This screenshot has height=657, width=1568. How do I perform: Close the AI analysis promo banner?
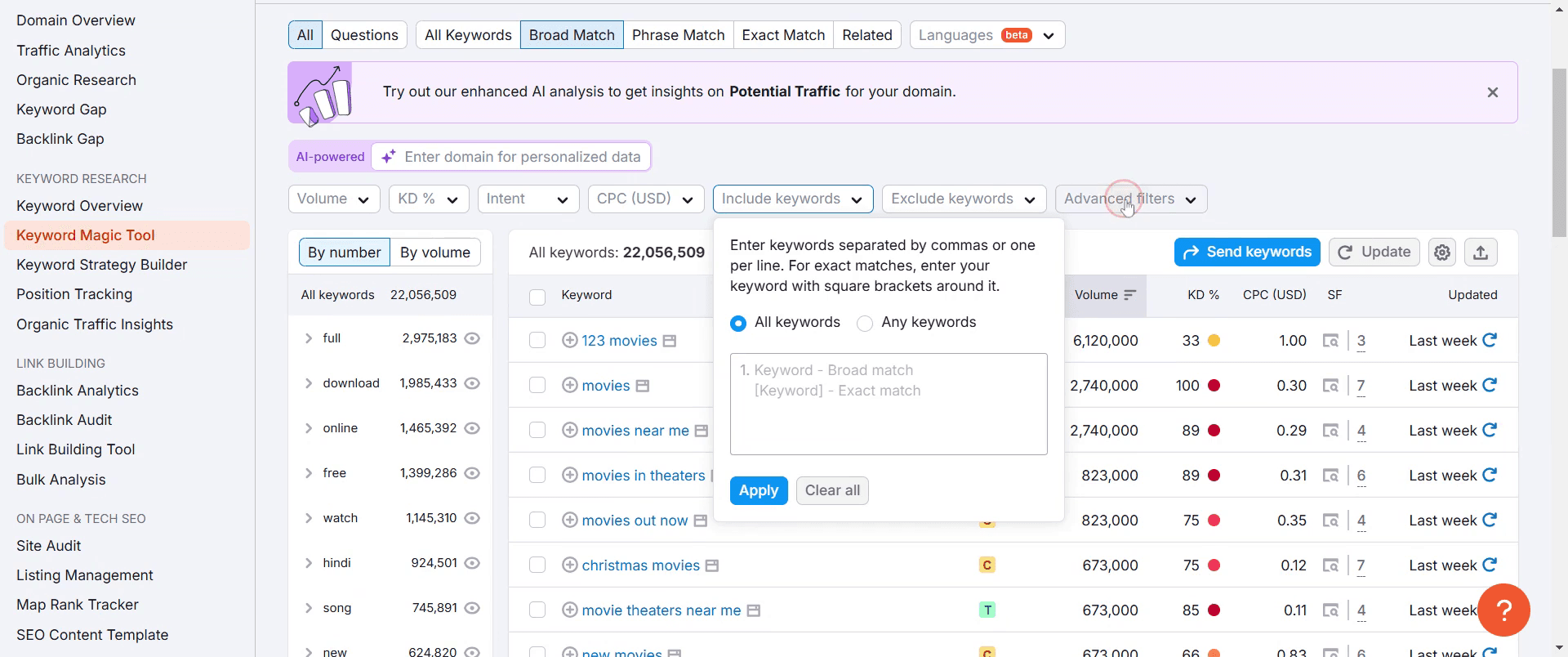click(1492, 92)
